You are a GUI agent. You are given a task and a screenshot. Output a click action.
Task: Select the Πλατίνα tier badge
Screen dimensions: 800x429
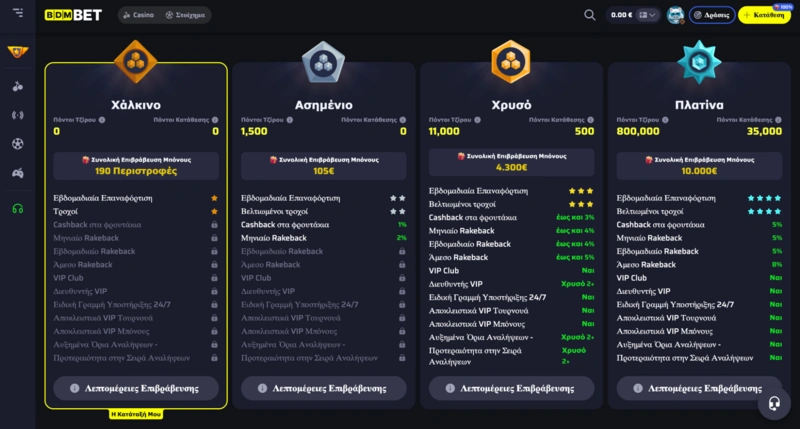(x=699, y=62)
